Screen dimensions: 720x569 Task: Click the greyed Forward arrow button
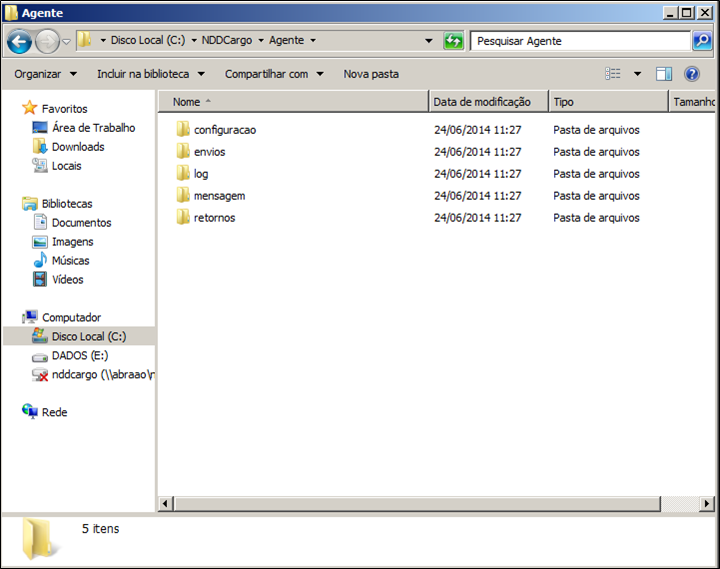pyautogui.click(x=47, y=41)
